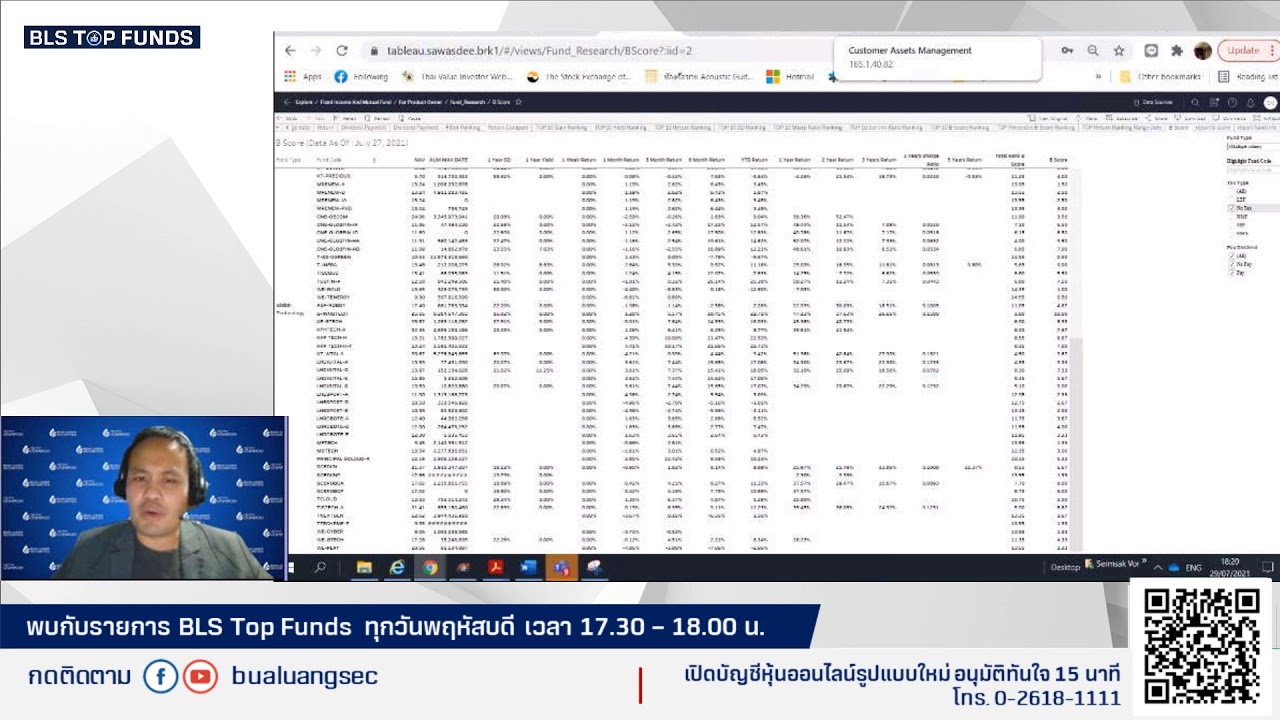
Task: Open Tableau user account avatar
Action: [x=1270, y=102]
